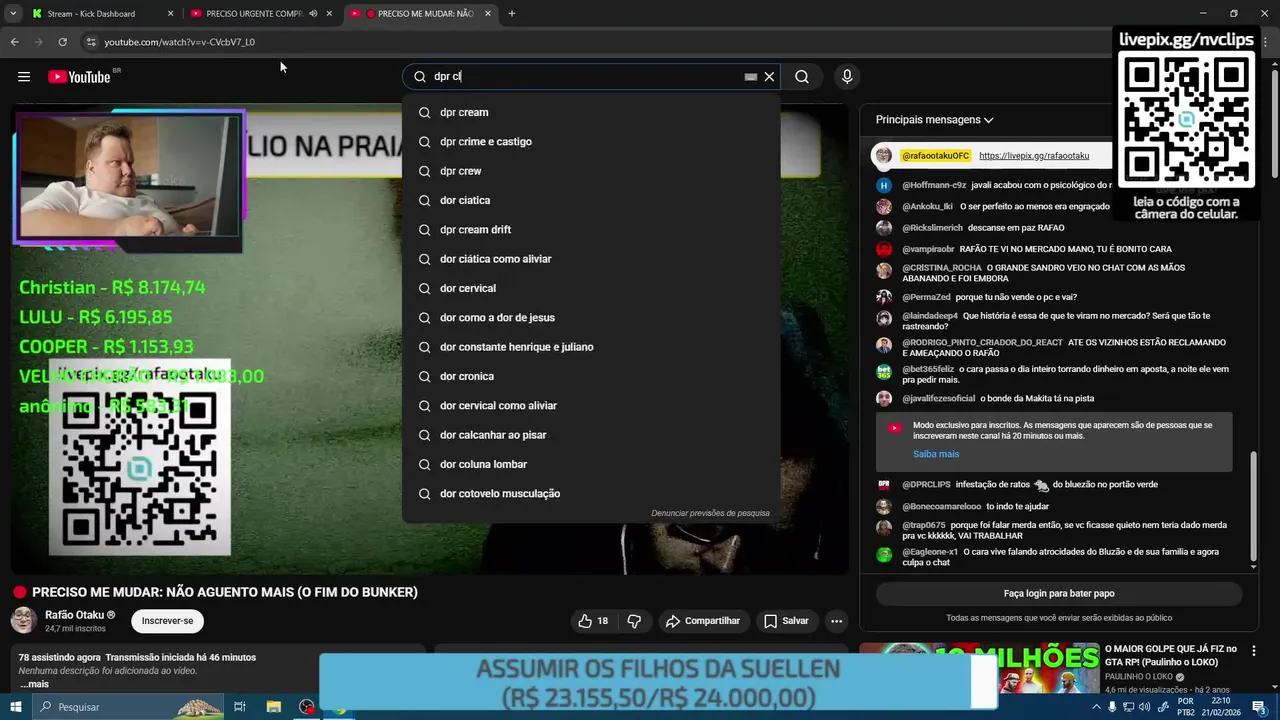
Task: Choose suggestion 'dpr crime e castigo'
Action: coord(591,142)
